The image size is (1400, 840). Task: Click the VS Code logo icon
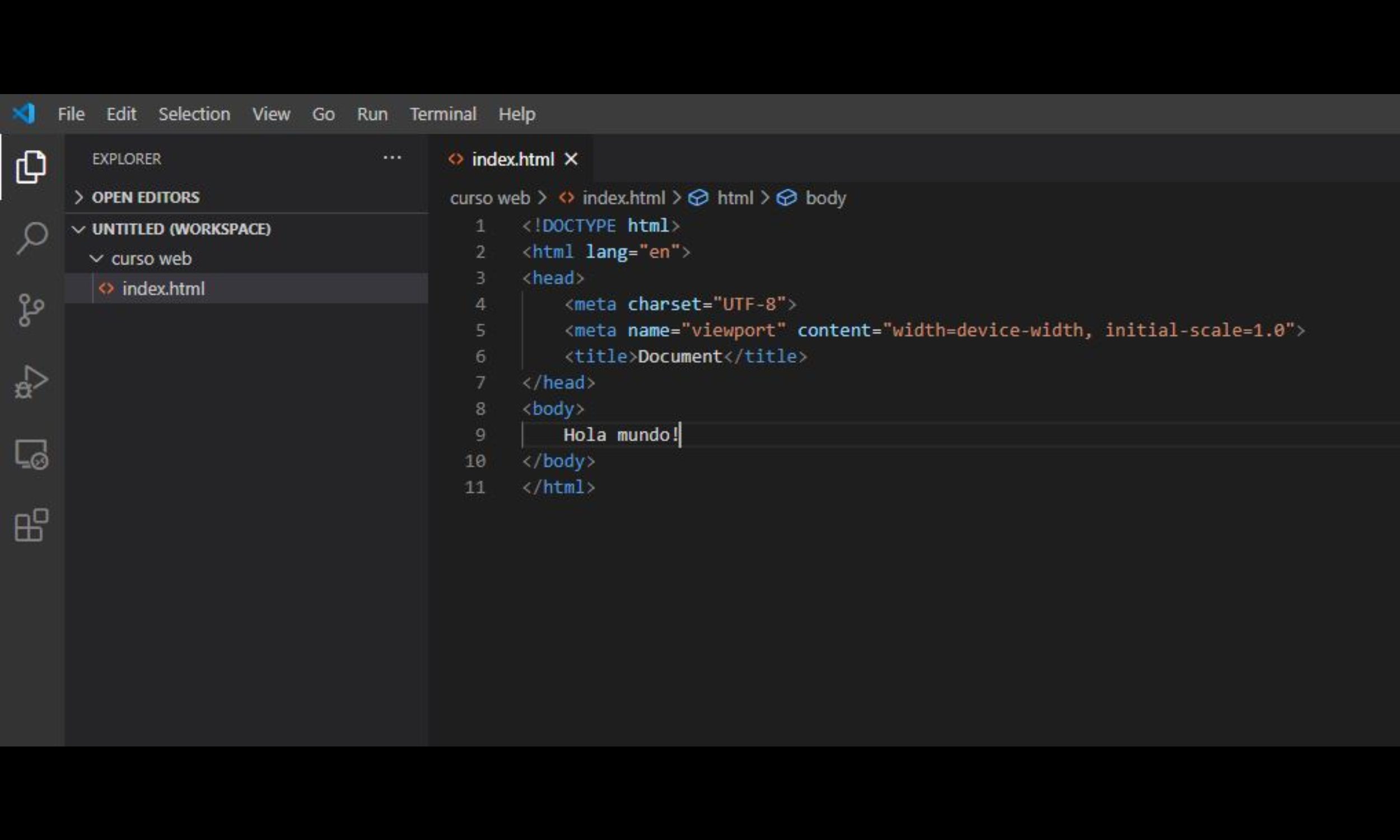point(24,114)
